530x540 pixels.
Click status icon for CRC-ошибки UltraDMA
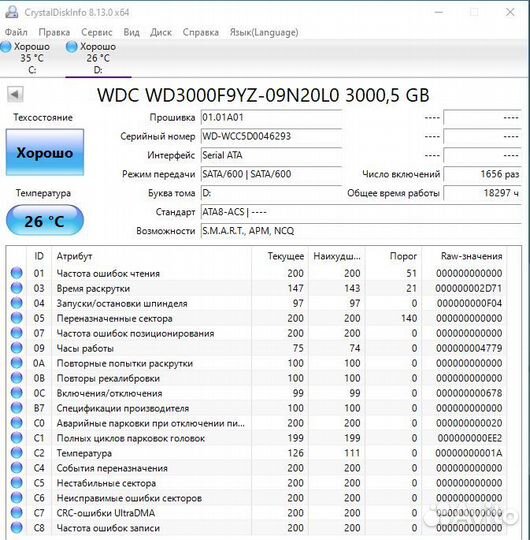(x=17, y=513)
